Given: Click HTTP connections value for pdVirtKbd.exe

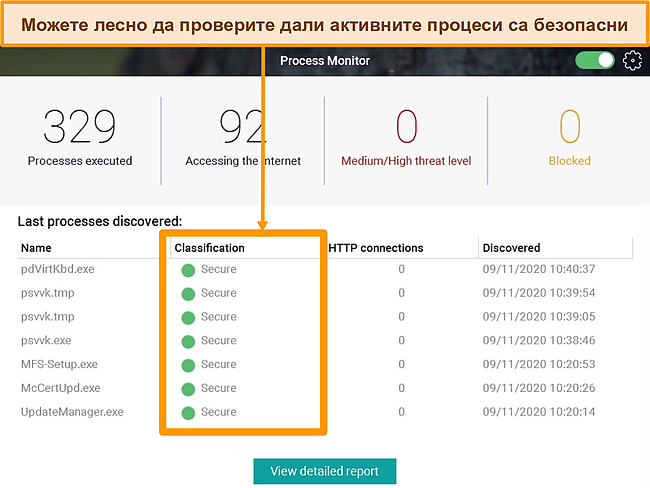Looking at the screenshot, I should point(401,269).
